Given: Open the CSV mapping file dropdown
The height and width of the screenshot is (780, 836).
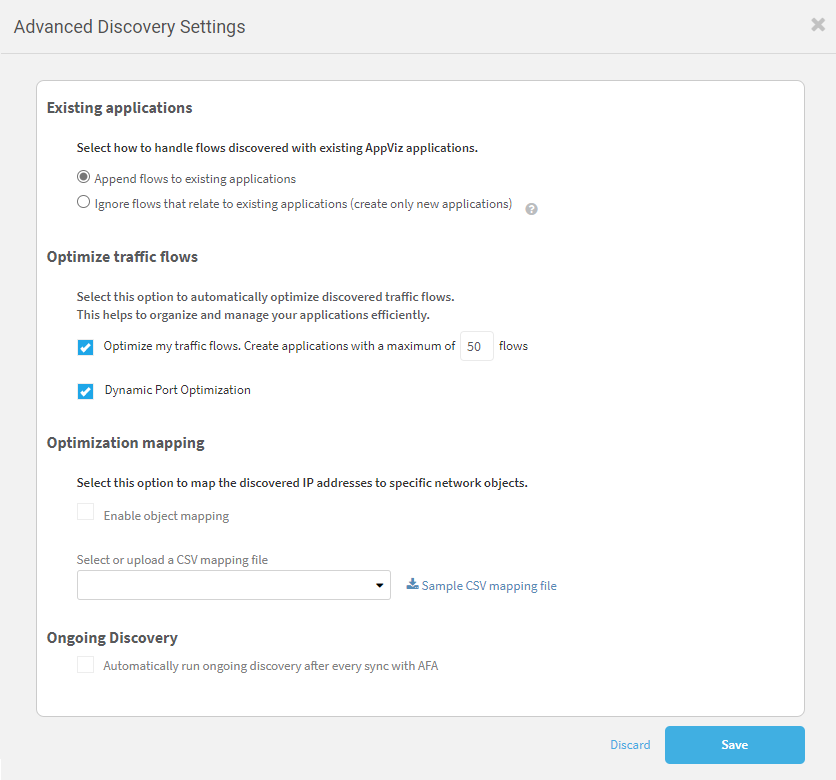Looking at the screenshot, I should click(233, 585).
